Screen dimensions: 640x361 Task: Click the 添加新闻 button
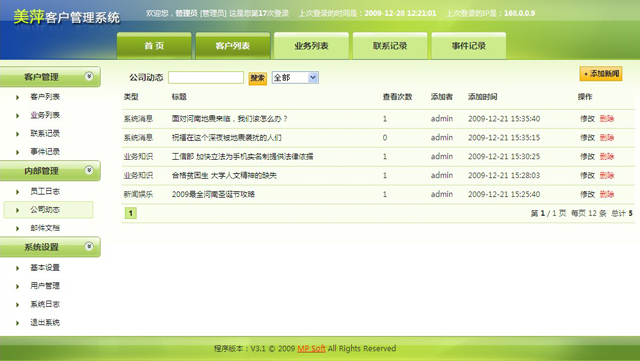[601, 74]
